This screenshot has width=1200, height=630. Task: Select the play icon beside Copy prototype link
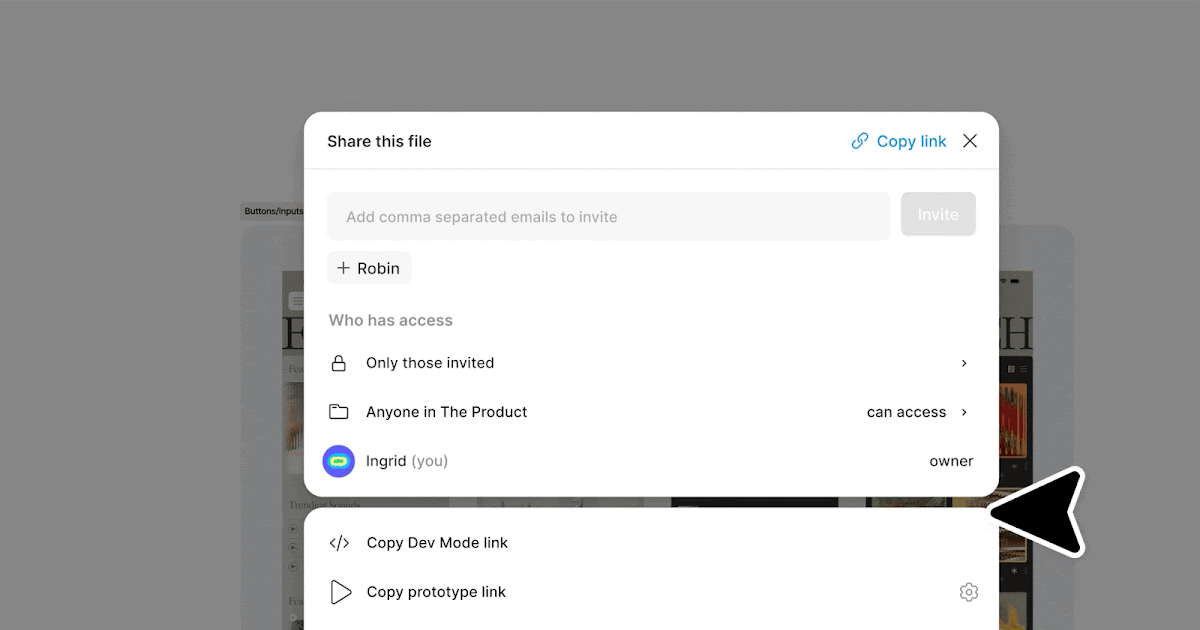[341, 591]
